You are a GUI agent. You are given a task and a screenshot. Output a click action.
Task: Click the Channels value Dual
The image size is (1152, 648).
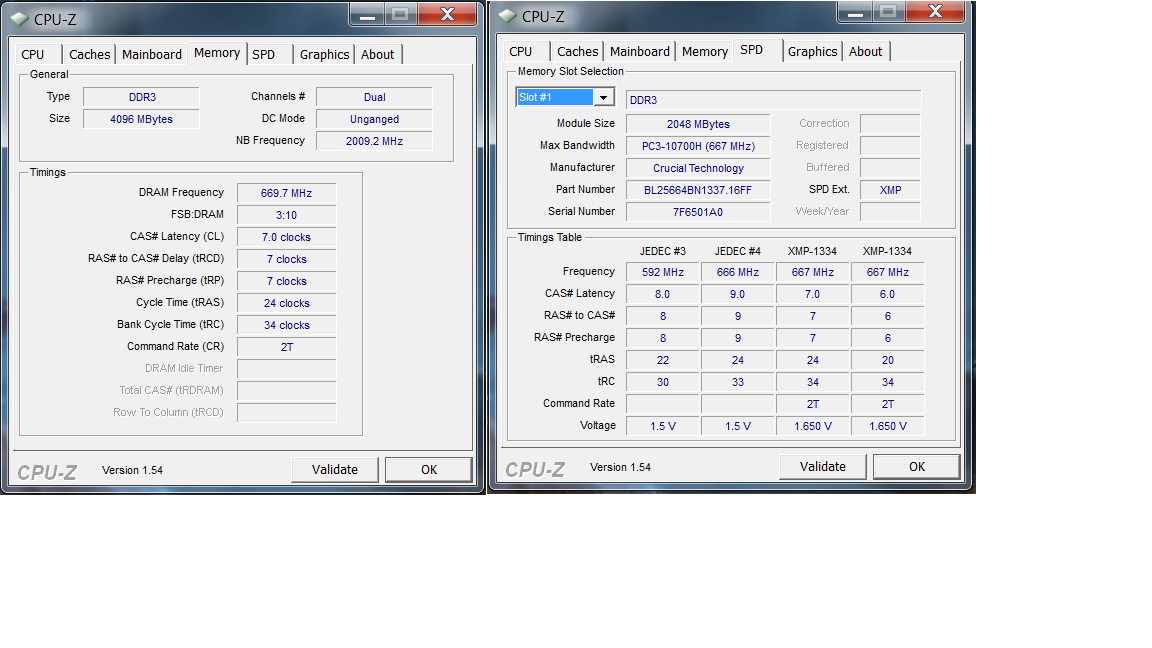374,97
